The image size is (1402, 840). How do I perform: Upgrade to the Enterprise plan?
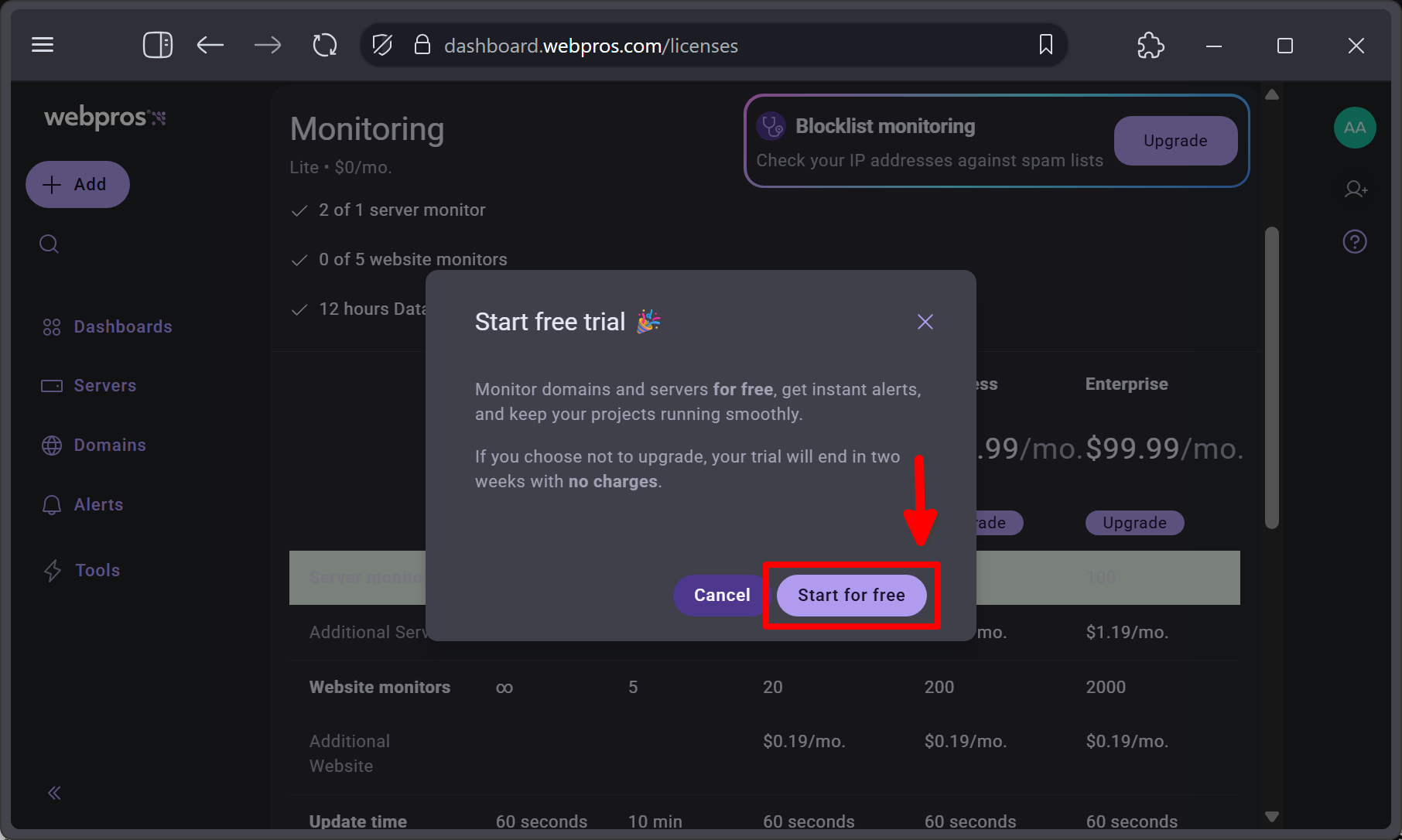[1134, 523]
